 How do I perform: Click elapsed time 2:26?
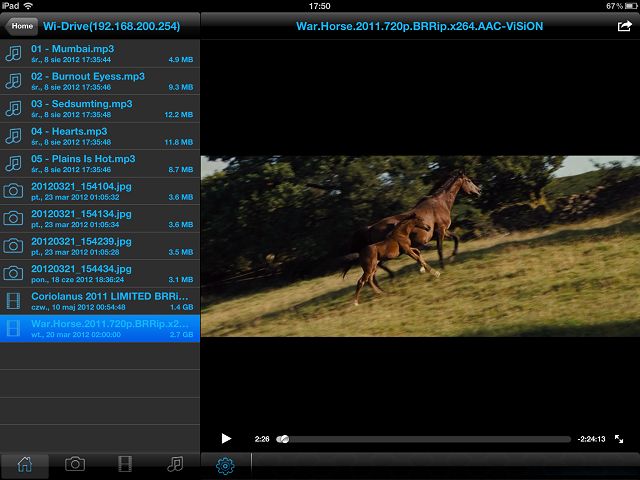coord(262,439)
